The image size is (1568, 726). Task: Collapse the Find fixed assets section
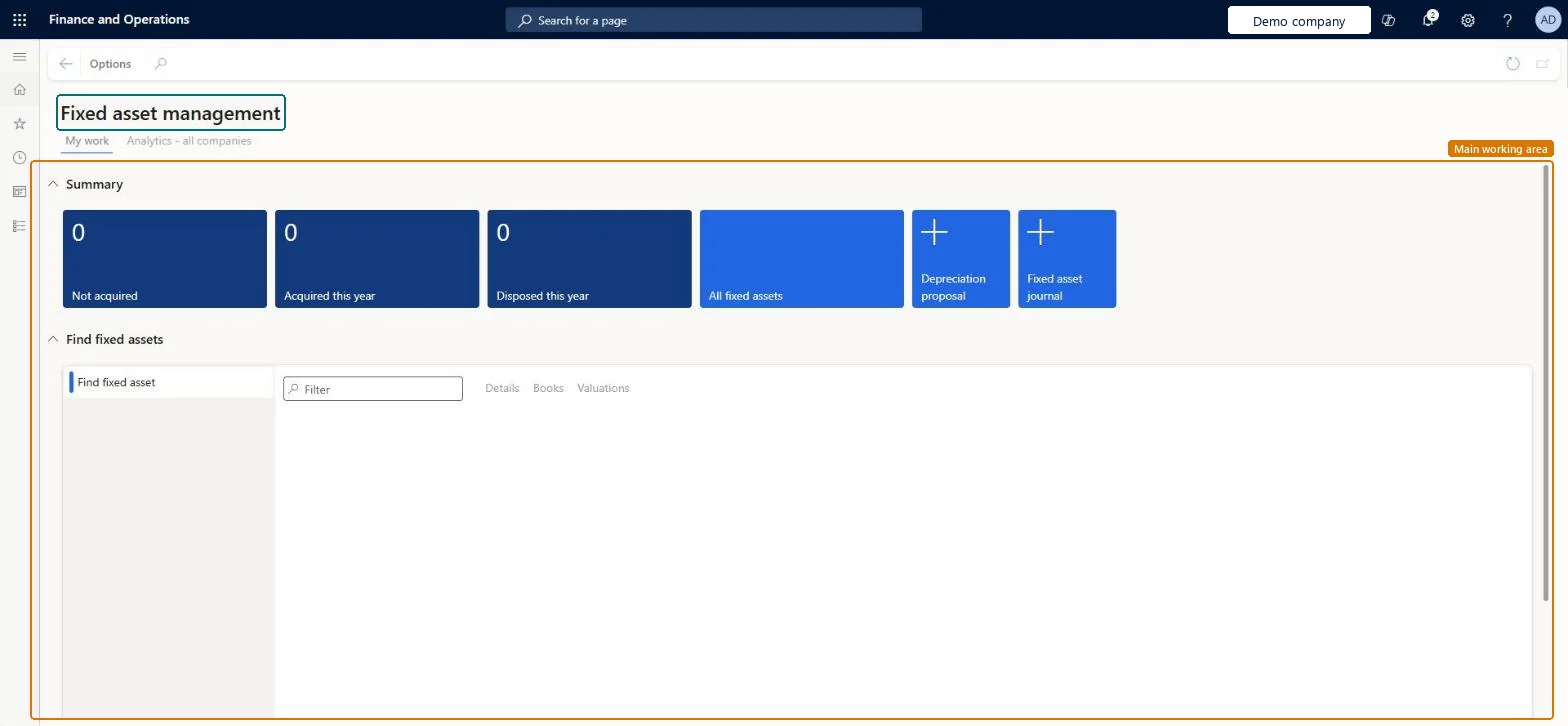(53, 339)
